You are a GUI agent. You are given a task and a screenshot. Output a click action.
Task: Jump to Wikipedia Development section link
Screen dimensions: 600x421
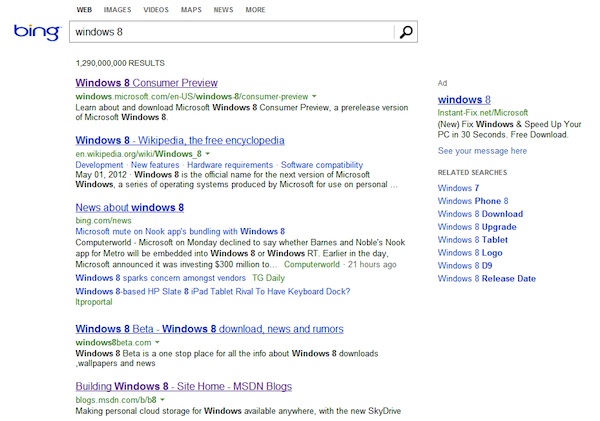(99, 165)
